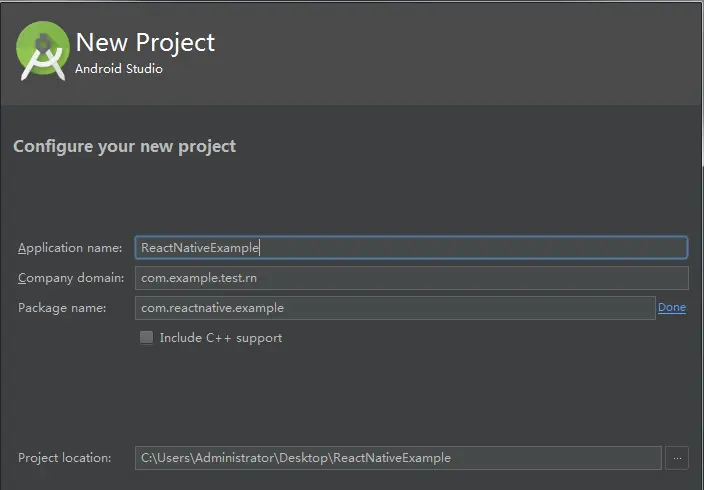
Task: Click the Include C++ support label text
Action: [x=220, y=338]
